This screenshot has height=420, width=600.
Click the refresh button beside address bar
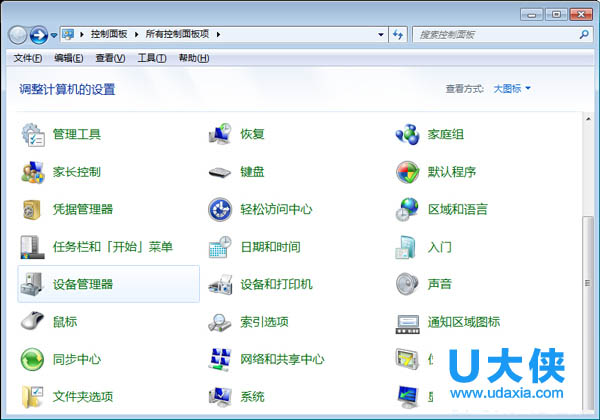(398, 35)
